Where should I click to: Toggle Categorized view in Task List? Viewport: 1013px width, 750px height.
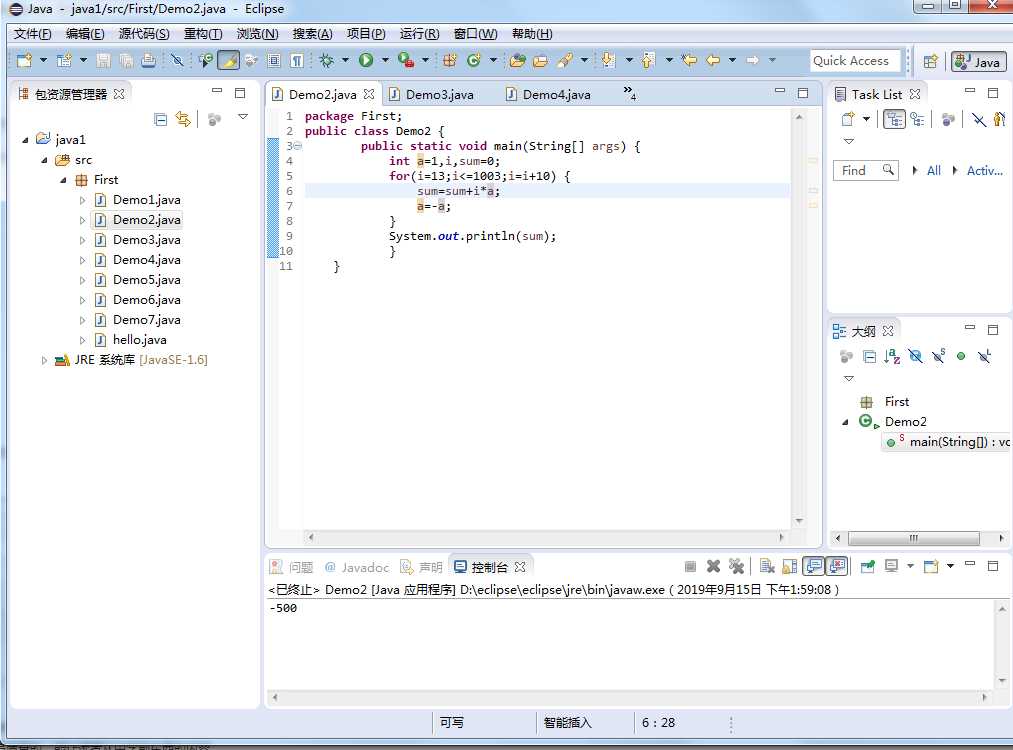pyautogui.click(x=894, y=119)
